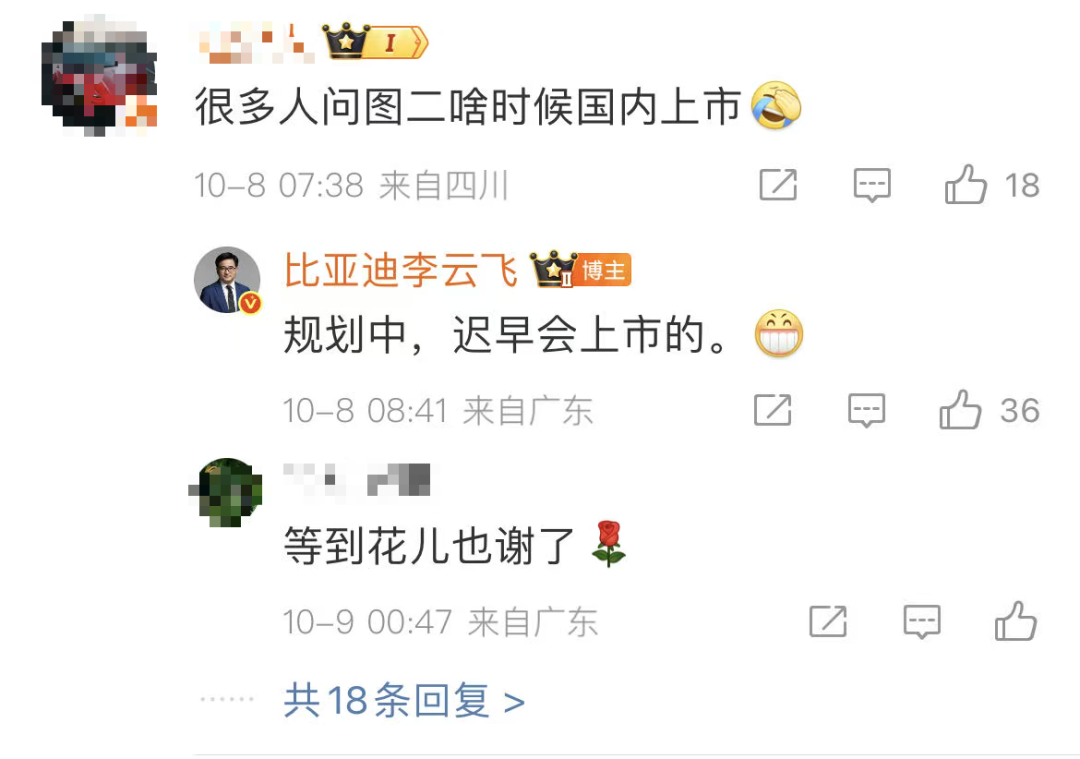
Task: View 比亚迪李云飞's profile avatar
Action: 227,280
